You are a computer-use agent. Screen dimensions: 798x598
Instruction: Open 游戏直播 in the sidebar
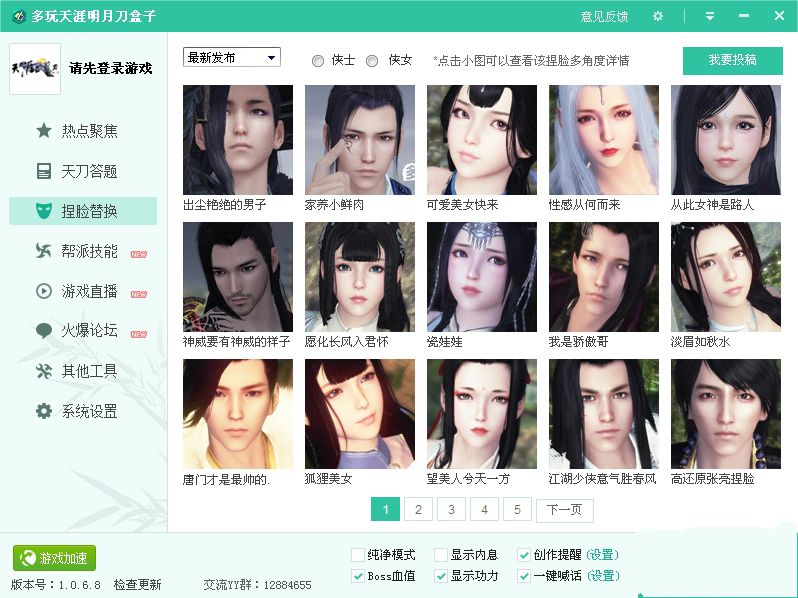pos(83,291)
